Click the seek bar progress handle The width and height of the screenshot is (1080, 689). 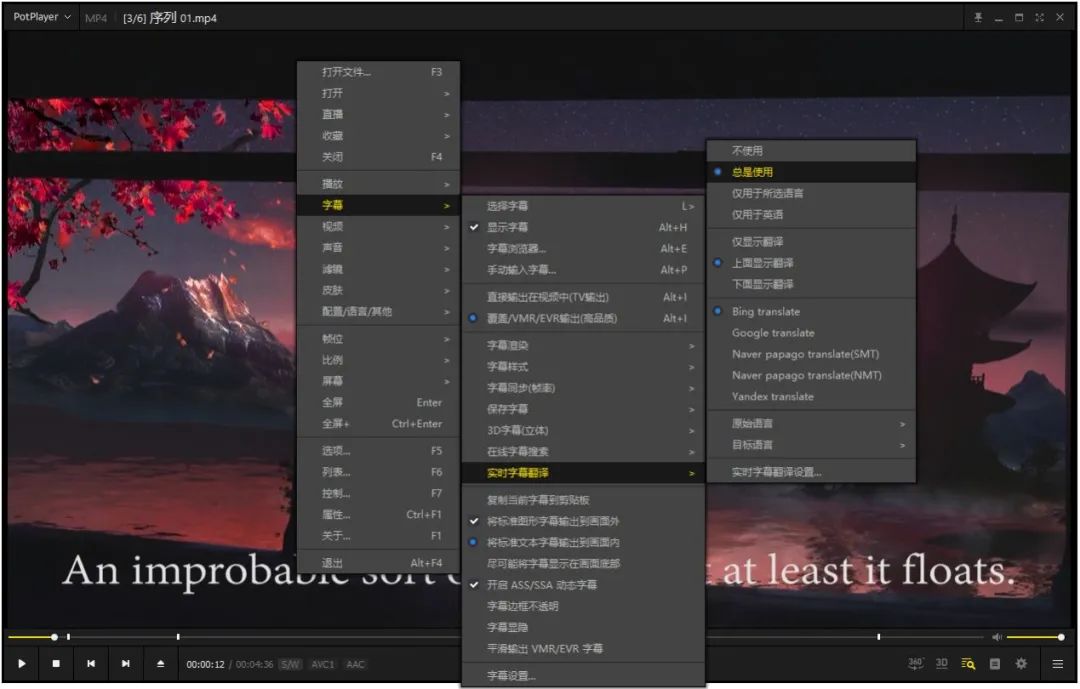pos(54,637)
